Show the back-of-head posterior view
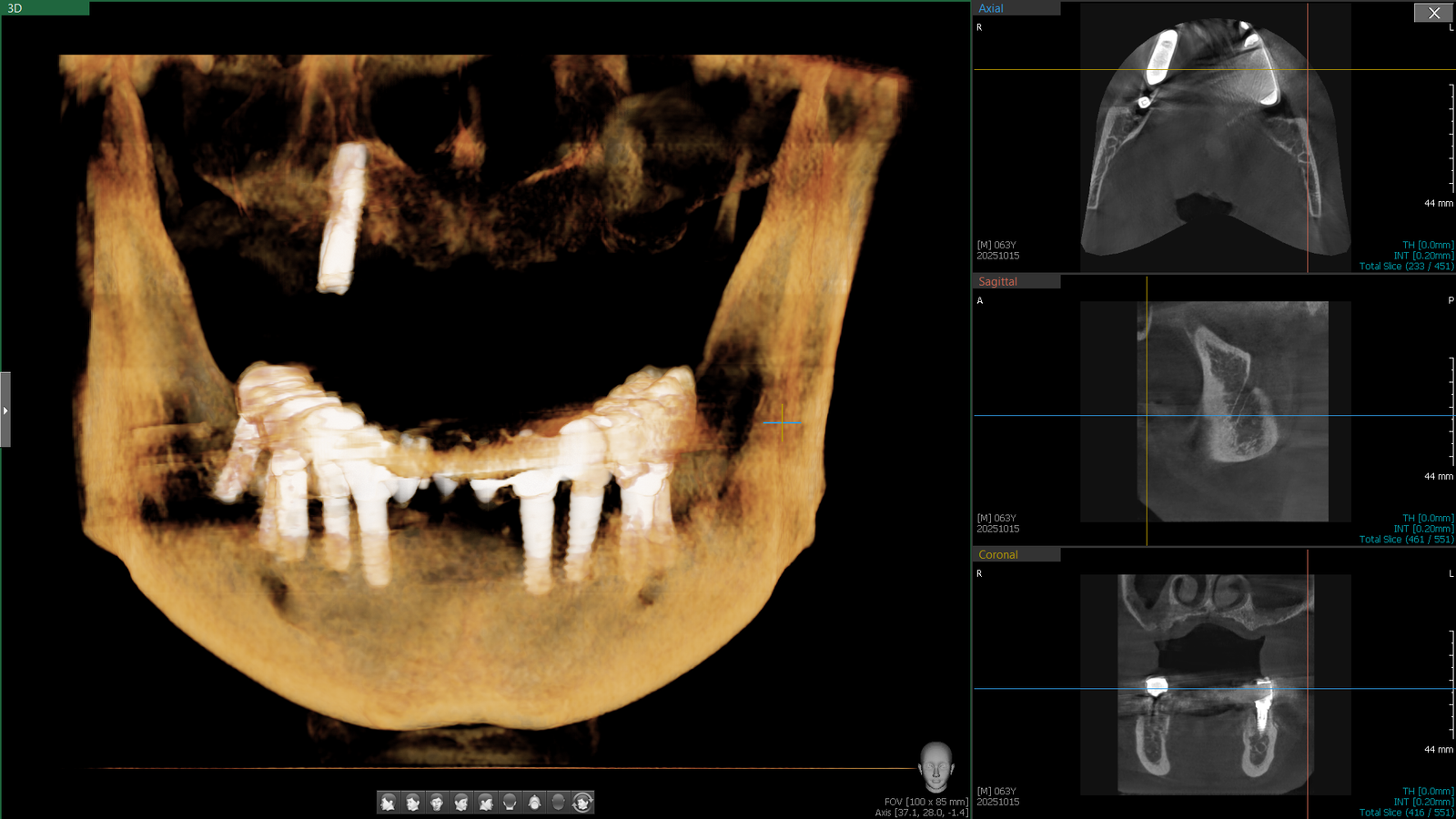The width and height of the screenshot is (1456, 819). [510, 802]
